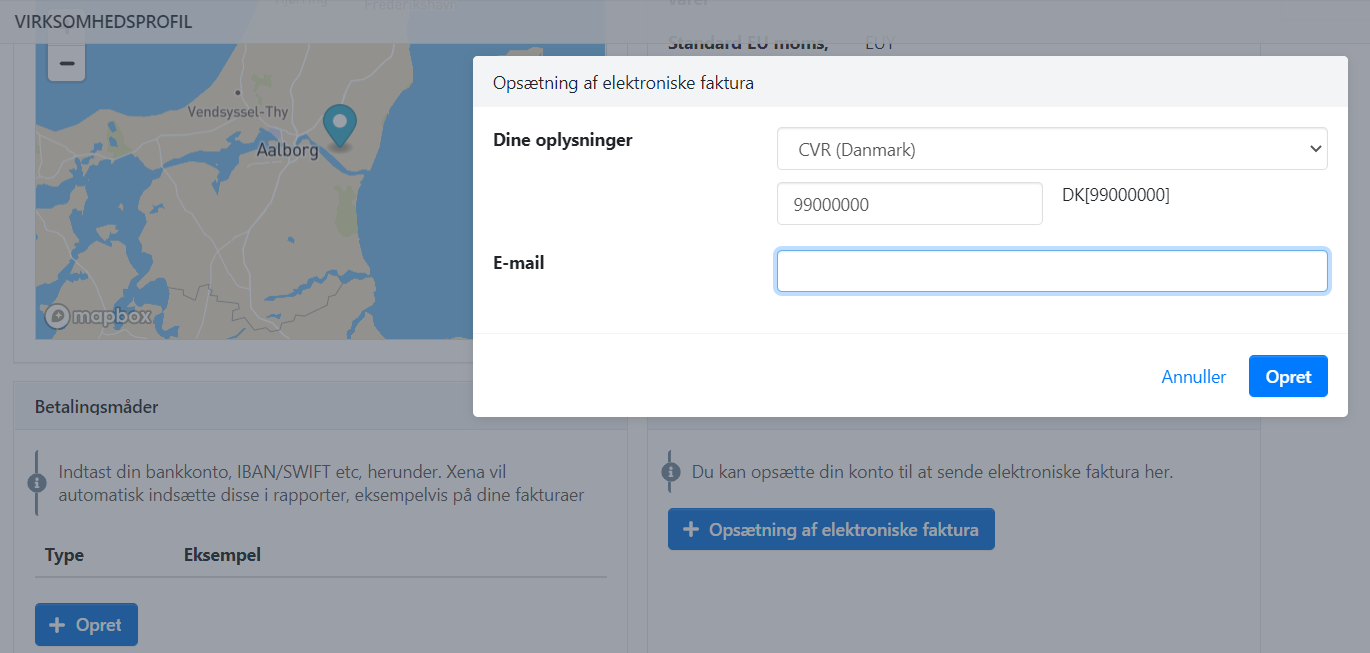
Task: Click plus icon on payment method Opret button
Action: [x=57, y=625]
